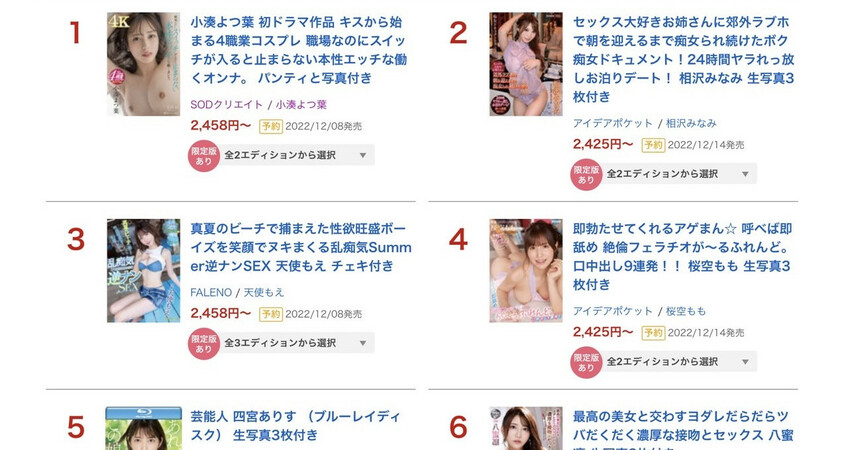Open the rank 5 Blu-ray cover thumbnail
850x450 pixels.
[x=144, y=428]
